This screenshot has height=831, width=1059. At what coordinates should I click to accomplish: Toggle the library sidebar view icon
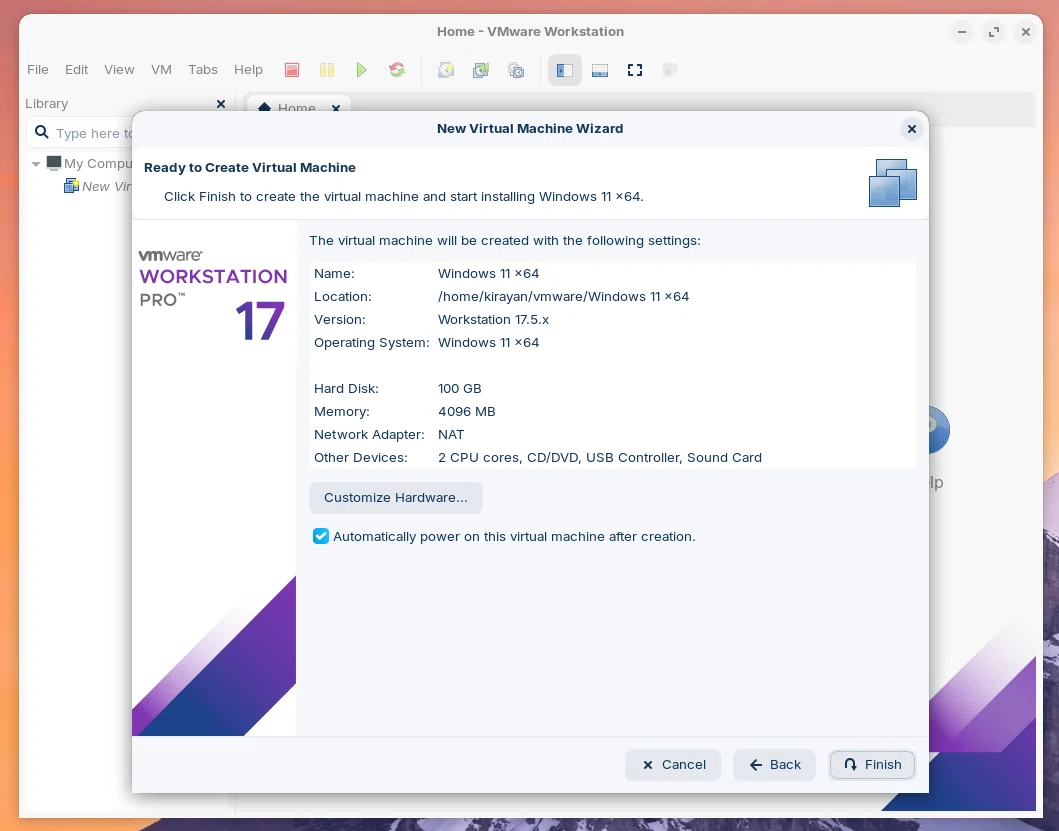pyautogui.click(x=565, y=70)
